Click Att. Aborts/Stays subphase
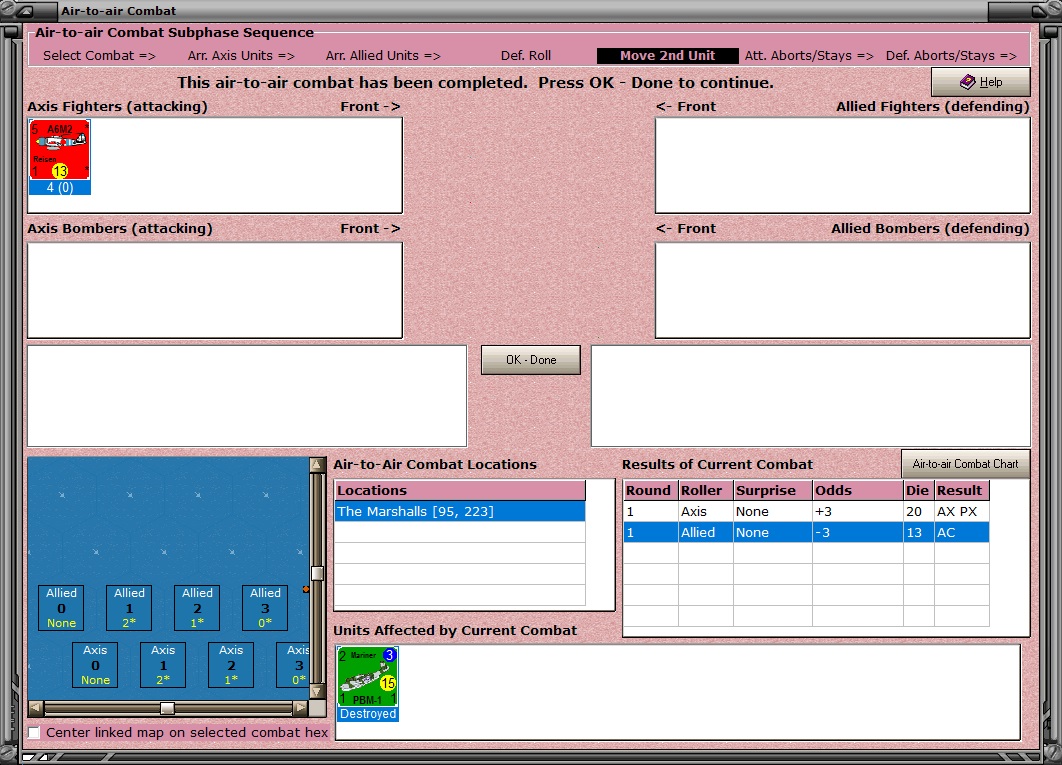1062x765 pixels. pos(809,56)
